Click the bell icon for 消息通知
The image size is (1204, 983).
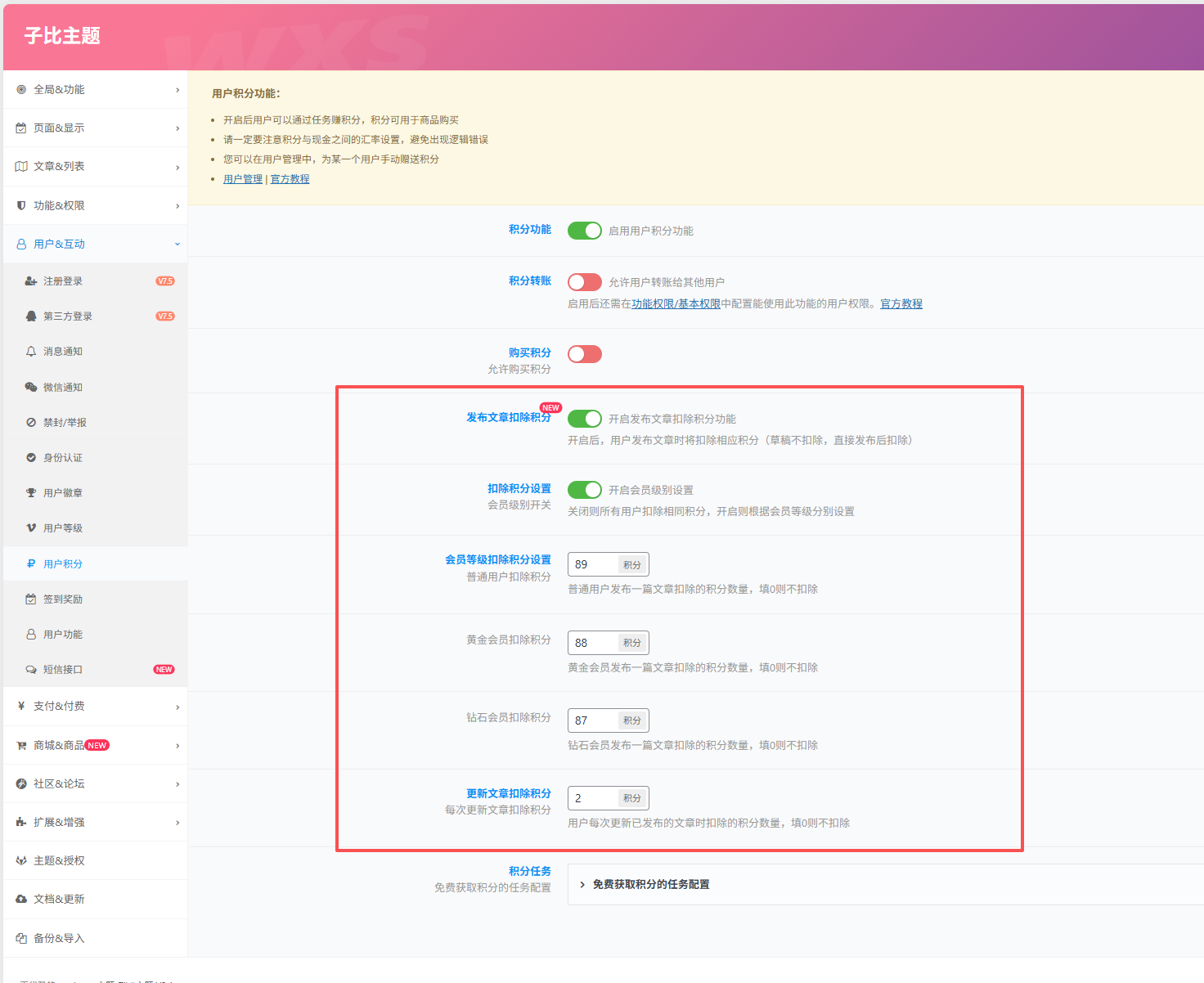pyautogui.click(x=31, y=352)
